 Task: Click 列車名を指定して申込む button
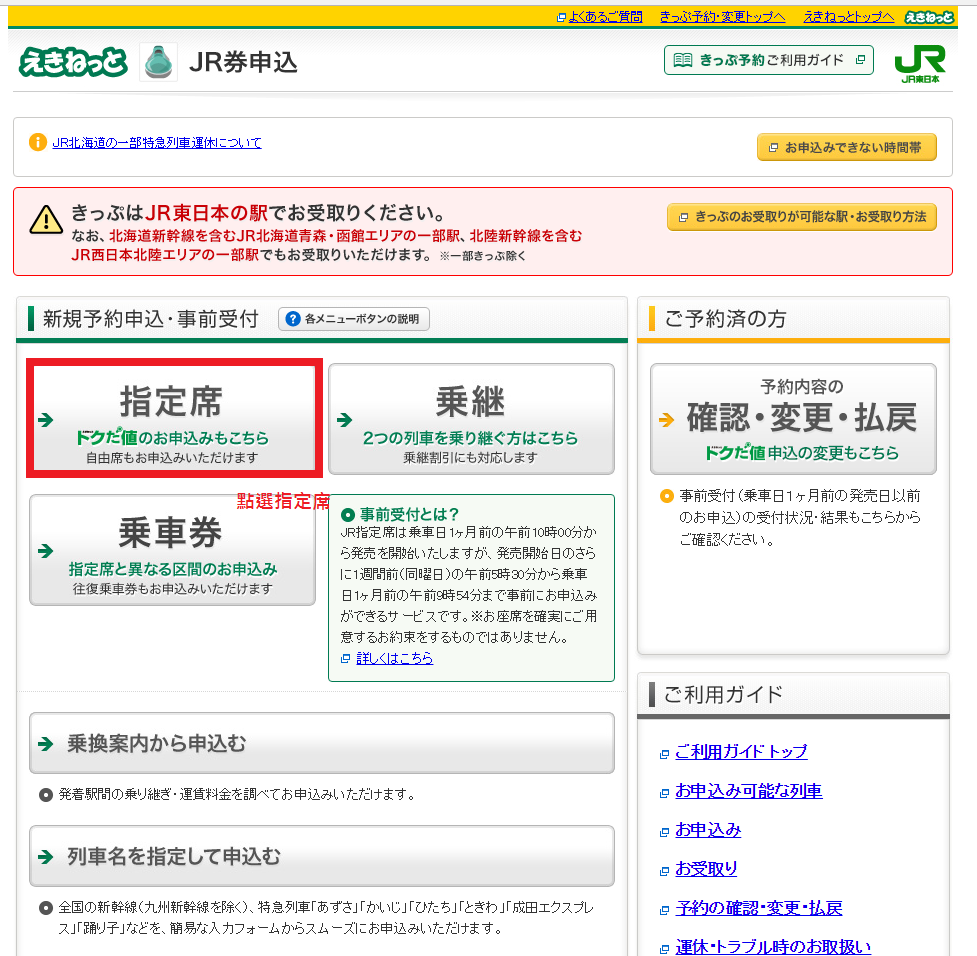coord(322,856)
